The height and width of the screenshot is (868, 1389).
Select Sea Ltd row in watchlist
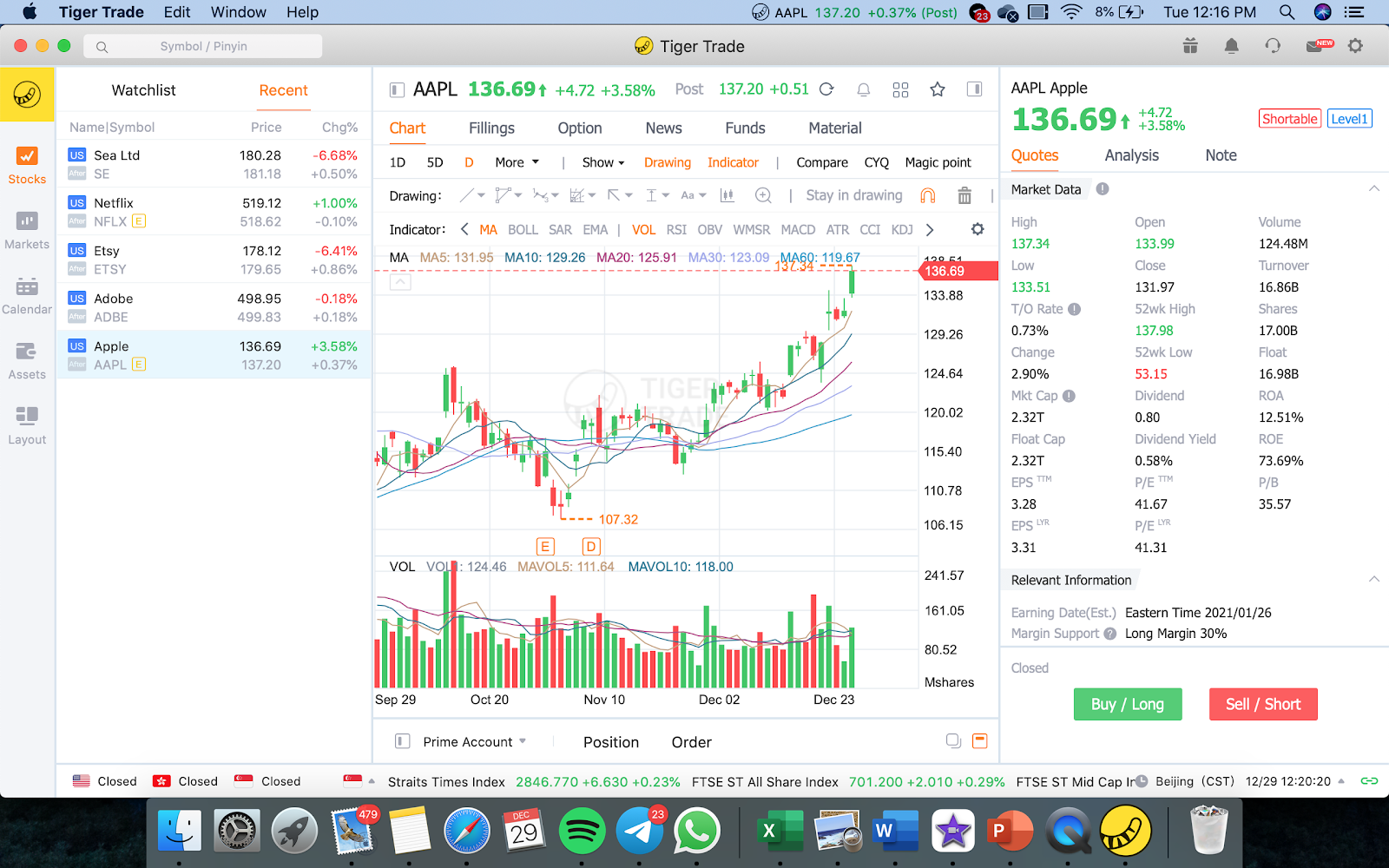pos(214,164)
